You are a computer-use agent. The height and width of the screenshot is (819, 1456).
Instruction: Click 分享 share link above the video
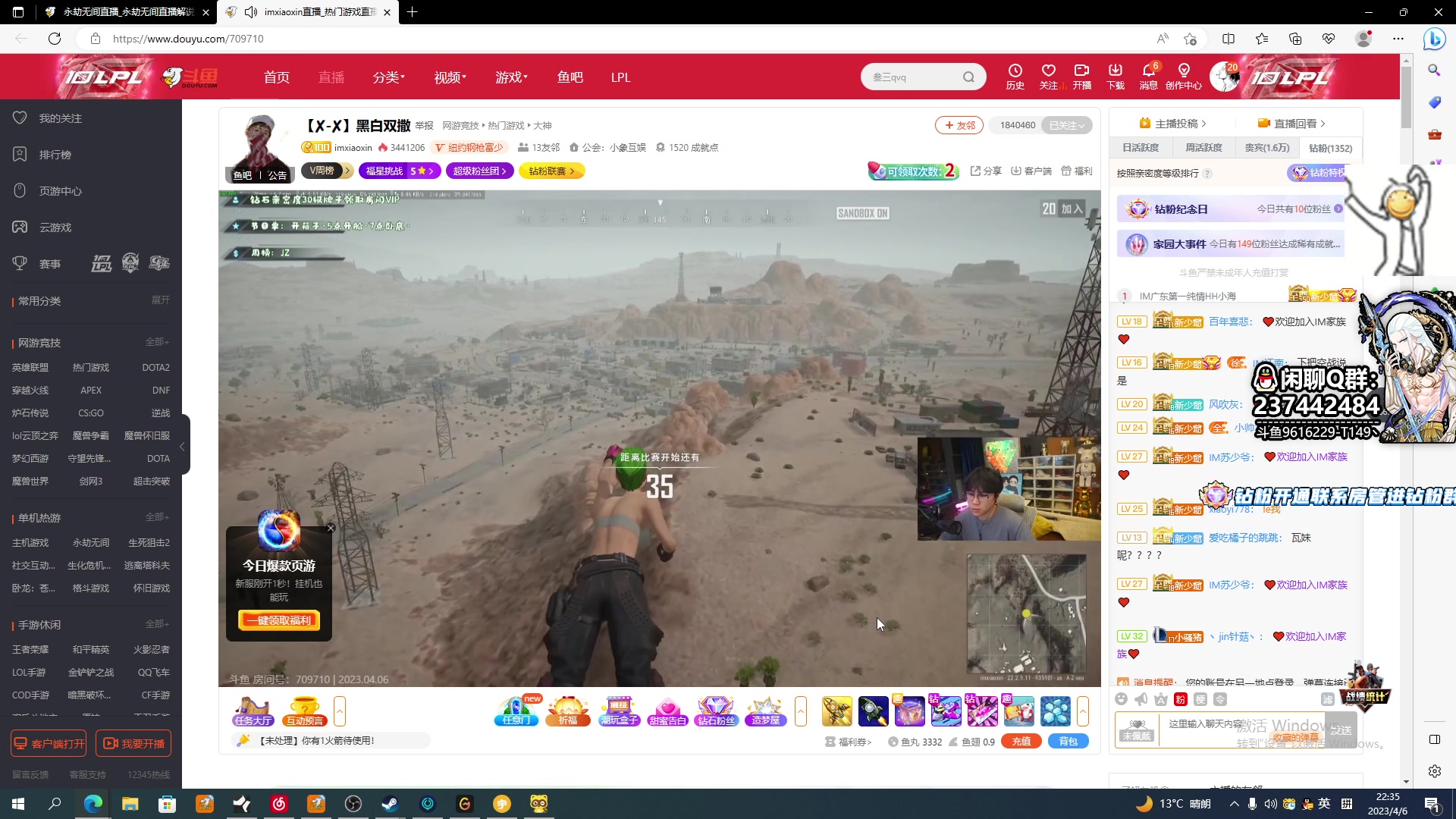986,171
